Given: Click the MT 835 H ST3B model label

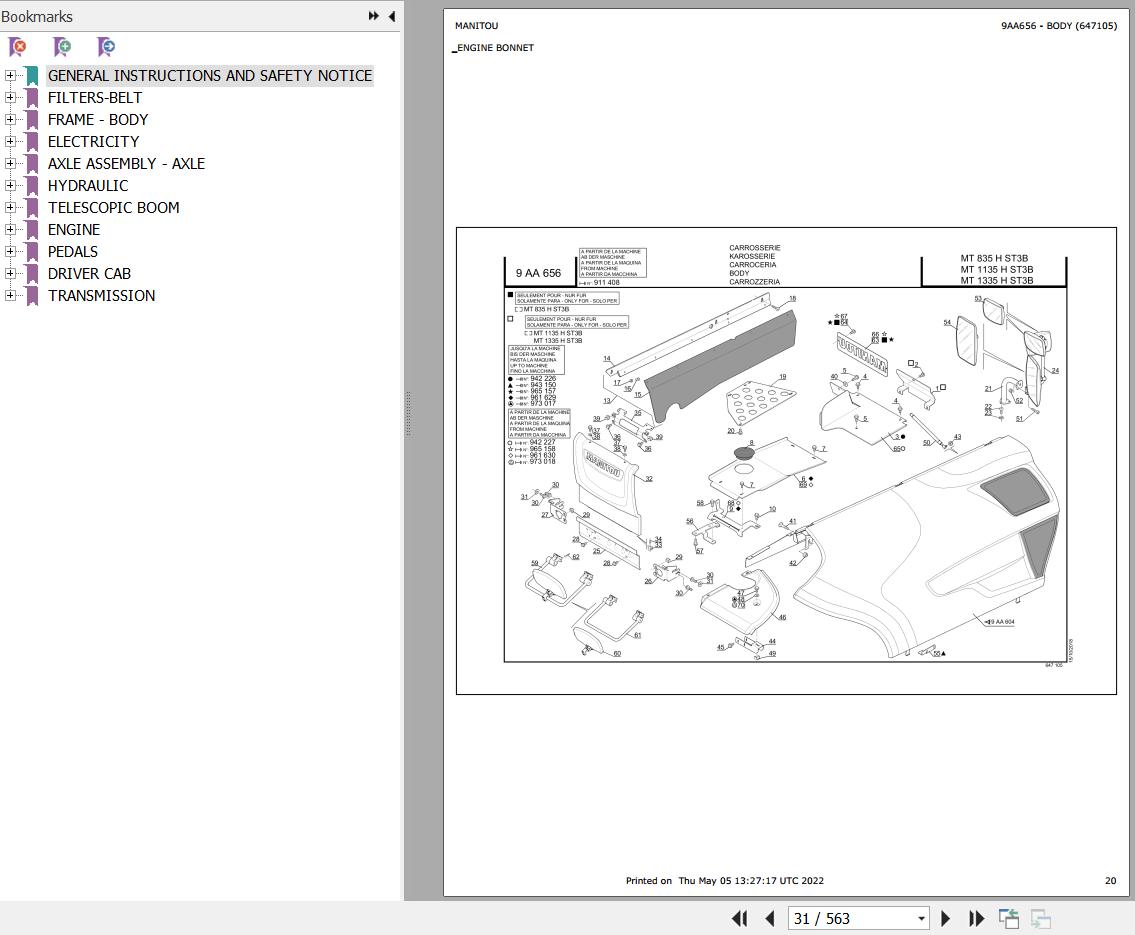Looking at the screenshot, I should pos(995,258).
